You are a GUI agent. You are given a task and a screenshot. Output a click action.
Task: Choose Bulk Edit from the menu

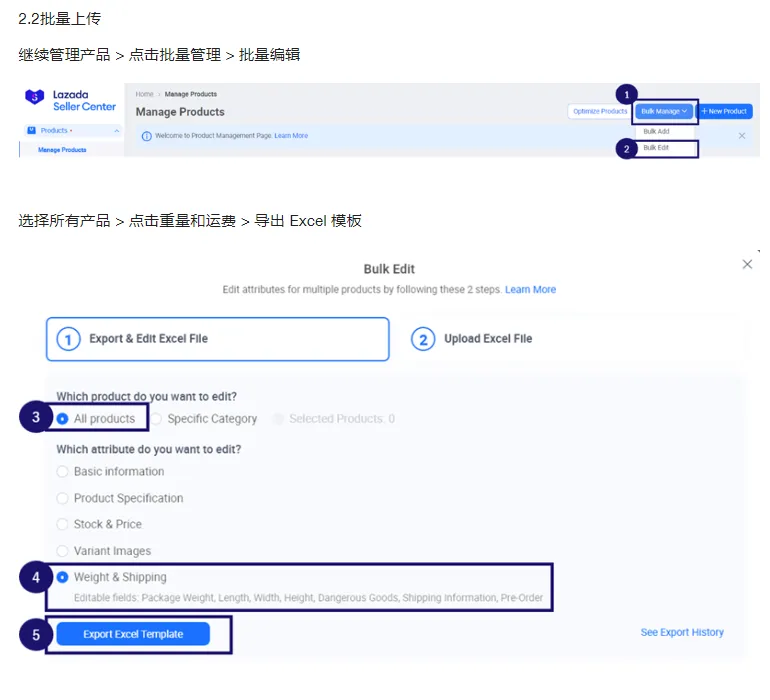(x=656, y=147)
